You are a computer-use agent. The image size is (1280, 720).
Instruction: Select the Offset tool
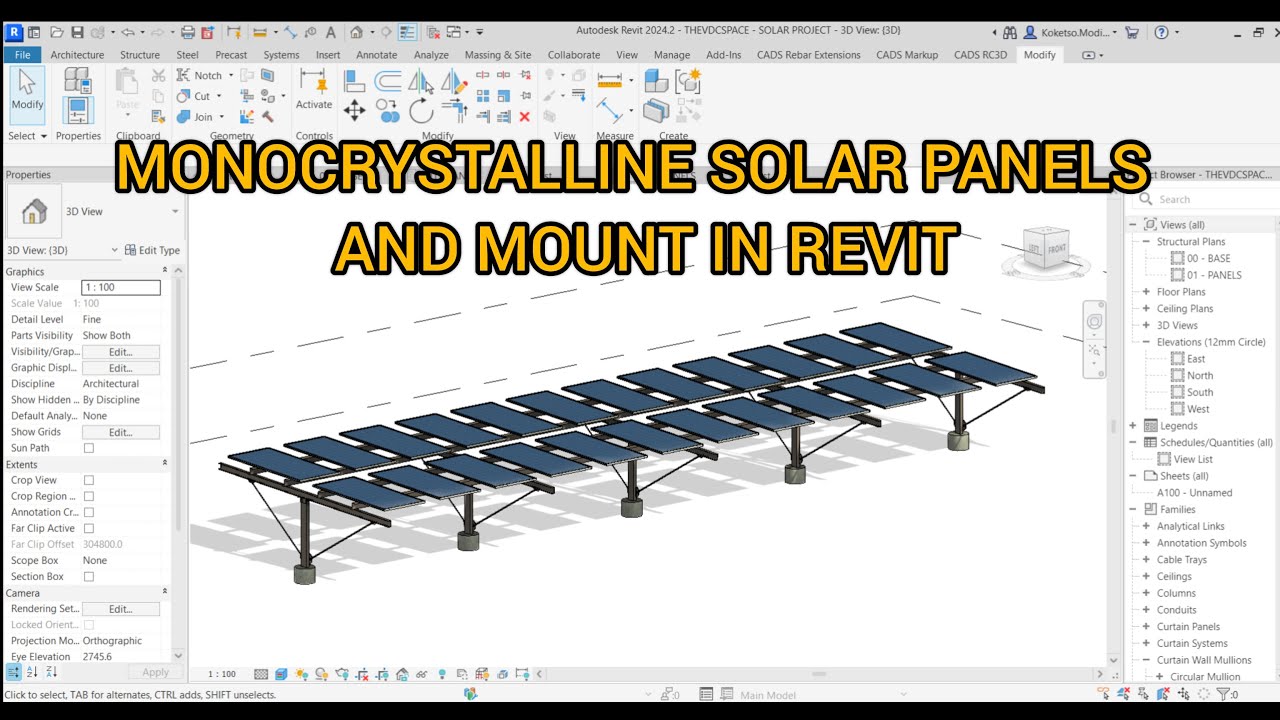click(388, 81)
